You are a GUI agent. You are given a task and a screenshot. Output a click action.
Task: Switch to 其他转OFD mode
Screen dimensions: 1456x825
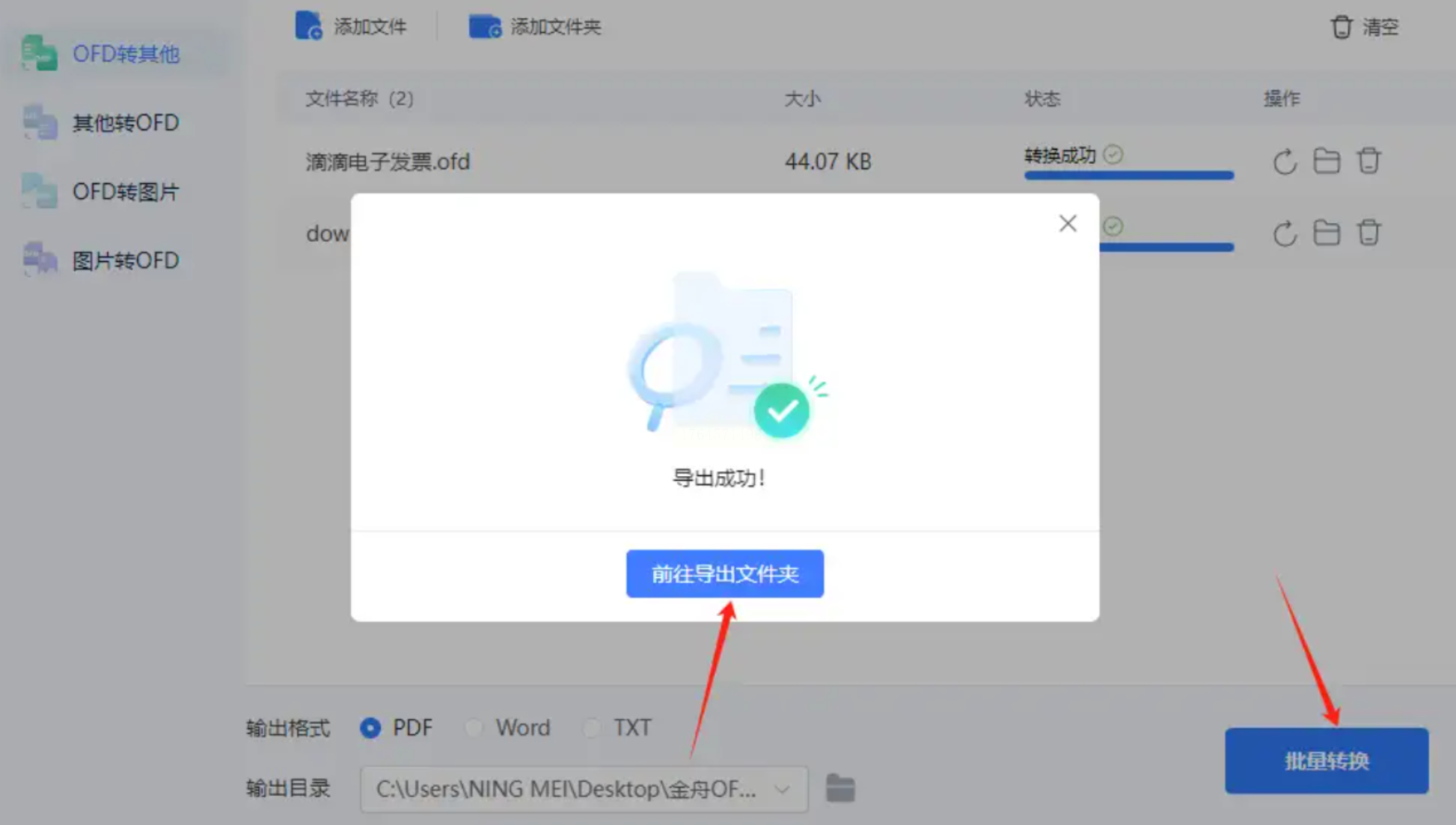coord(125,123)
